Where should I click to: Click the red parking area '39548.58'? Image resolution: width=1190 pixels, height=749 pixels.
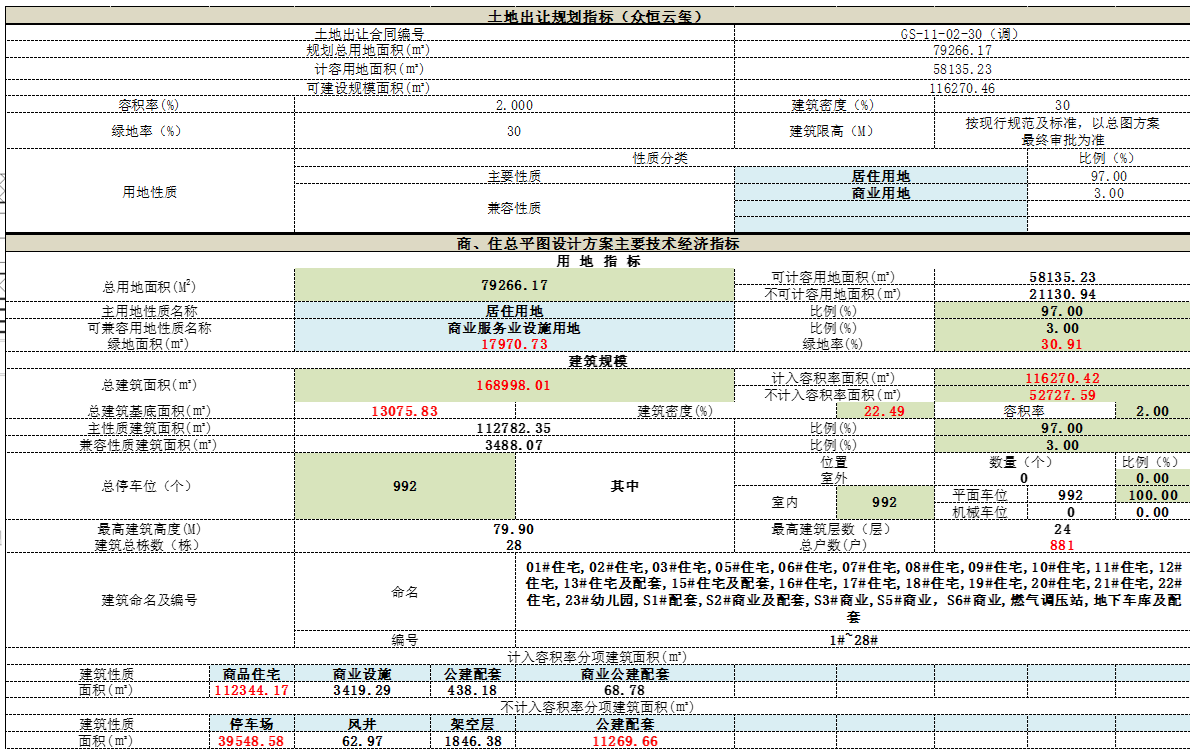tap(251, 741)
